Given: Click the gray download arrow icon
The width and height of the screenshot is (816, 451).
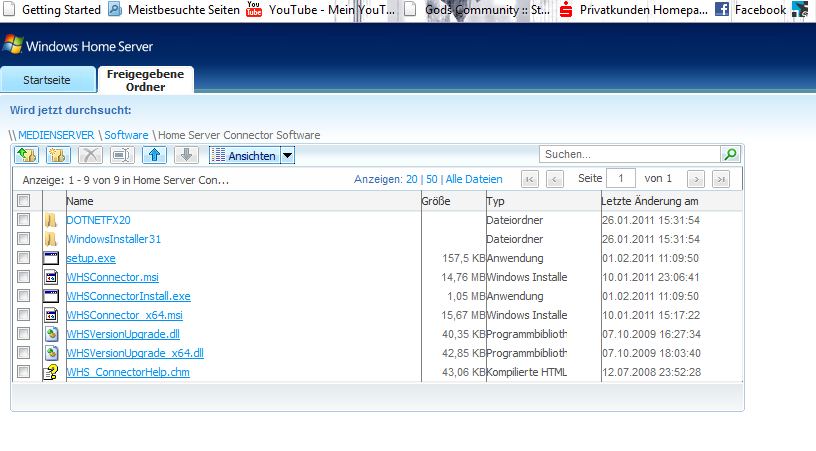Looking at the screenshot, I should tap(185, 155).
